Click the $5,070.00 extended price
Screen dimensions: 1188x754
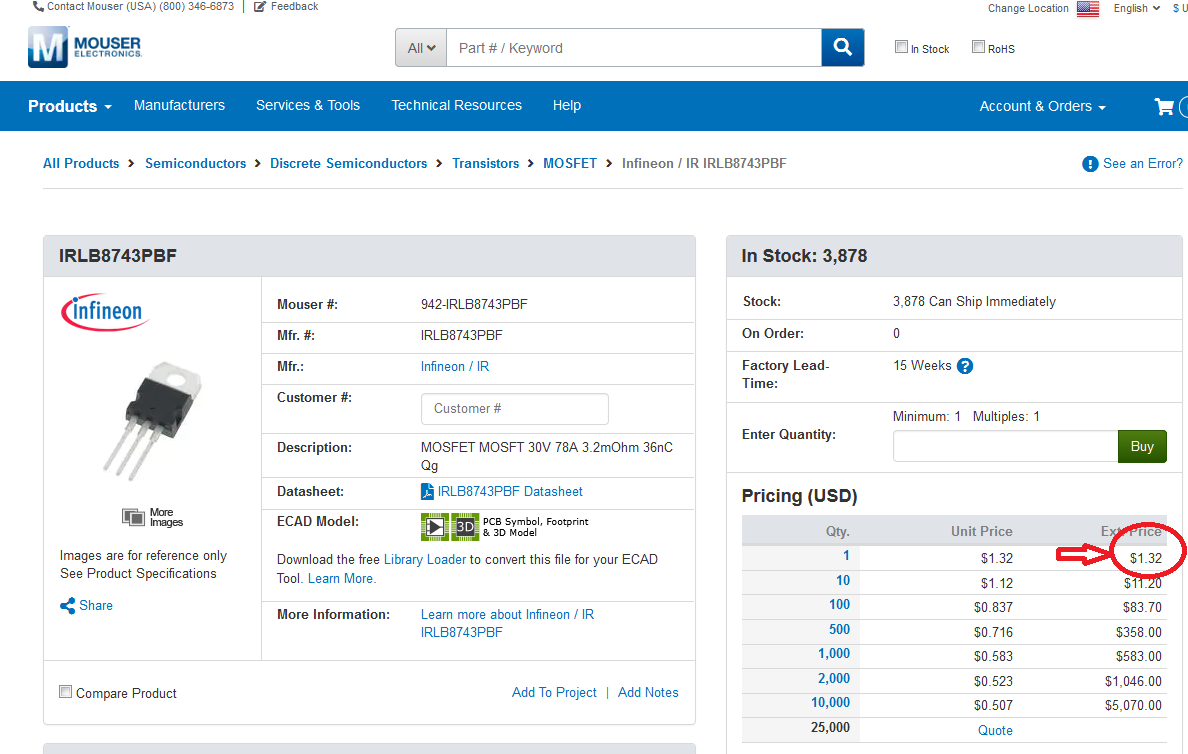pos(1133,706)
